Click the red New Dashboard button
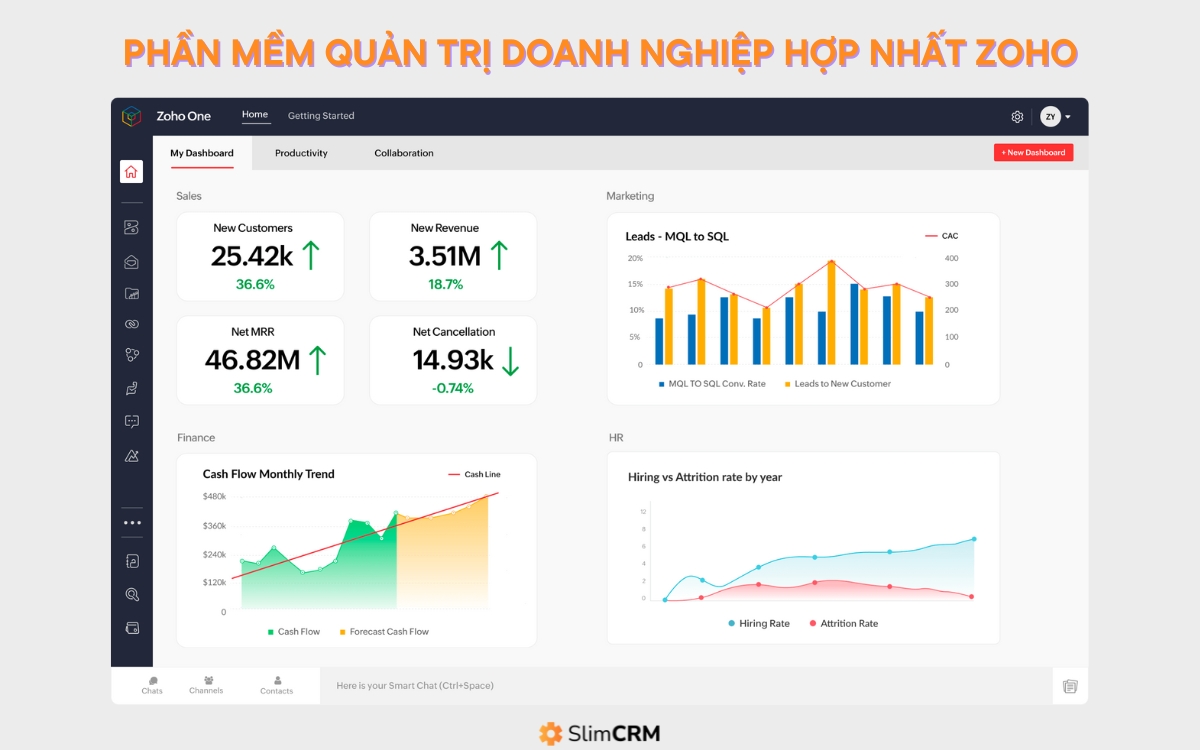The height and width of the screenshot is (750, 1200). click(x=1033, y=152)
